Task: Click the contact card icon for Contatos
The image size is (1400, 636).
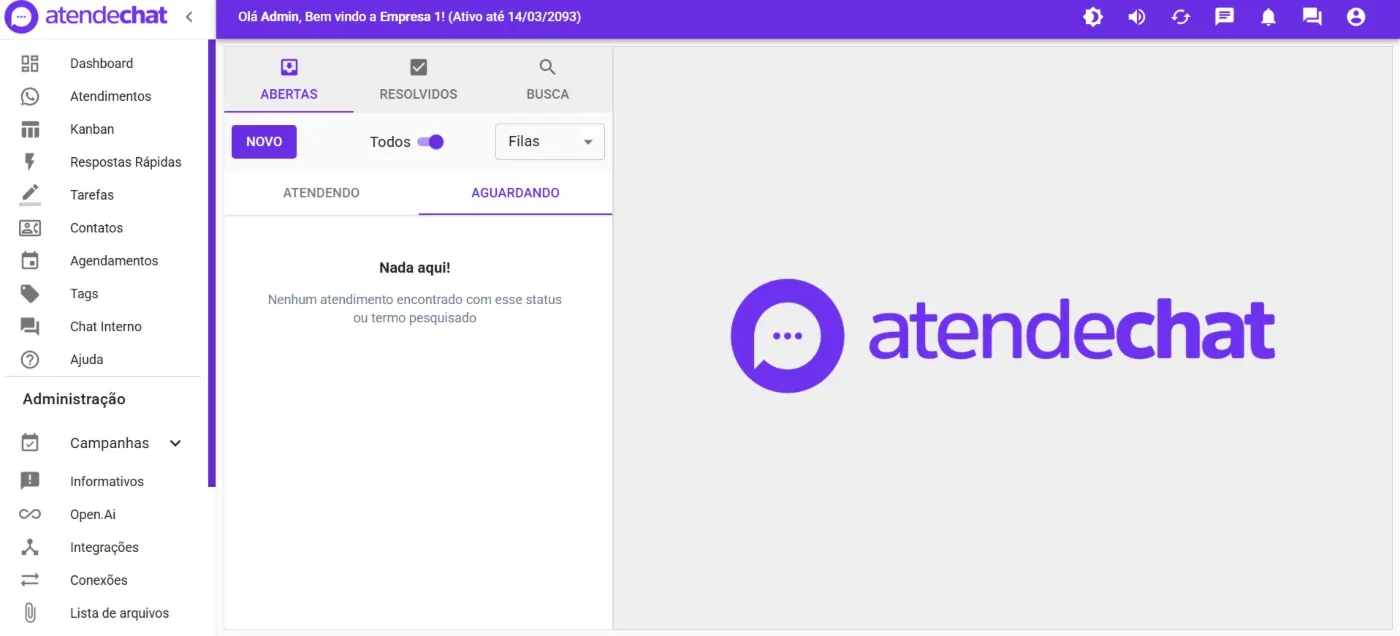Action: point(30,228)
